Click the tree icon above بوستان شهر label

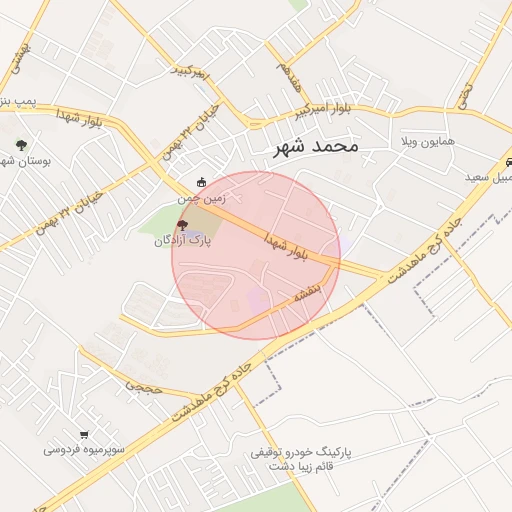coord(22,145)
